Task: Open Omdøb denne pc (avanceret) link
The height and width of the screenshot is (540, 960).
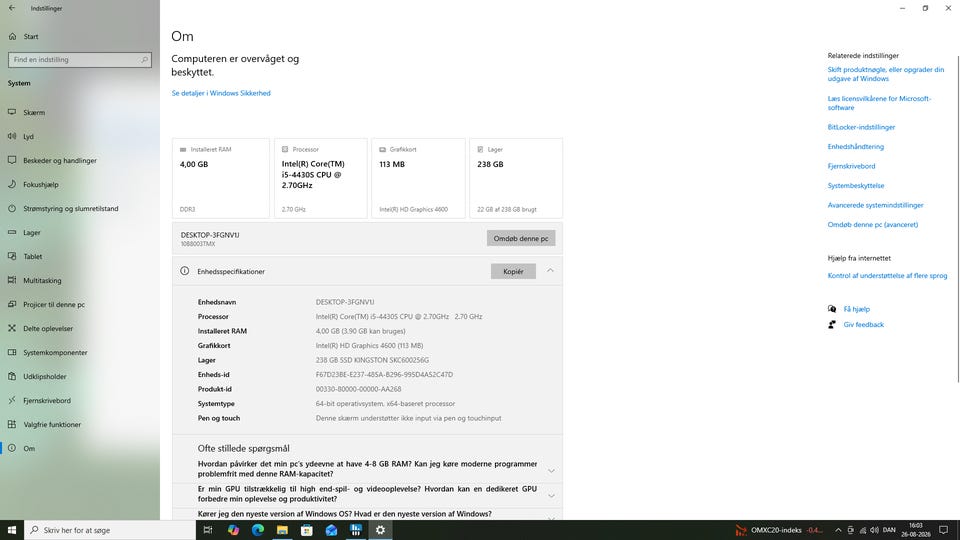Action: click(x=873, y=225)
